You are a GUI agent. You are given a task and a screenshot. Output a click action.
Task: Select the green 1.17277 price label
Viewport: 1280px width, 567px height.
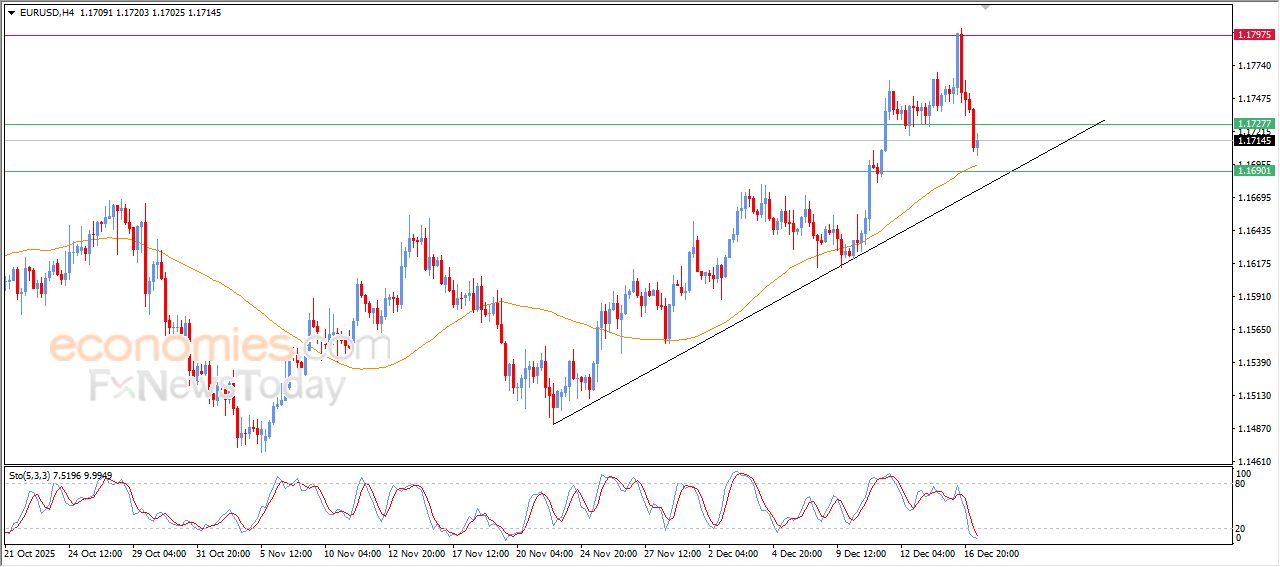coord(1254,124)
